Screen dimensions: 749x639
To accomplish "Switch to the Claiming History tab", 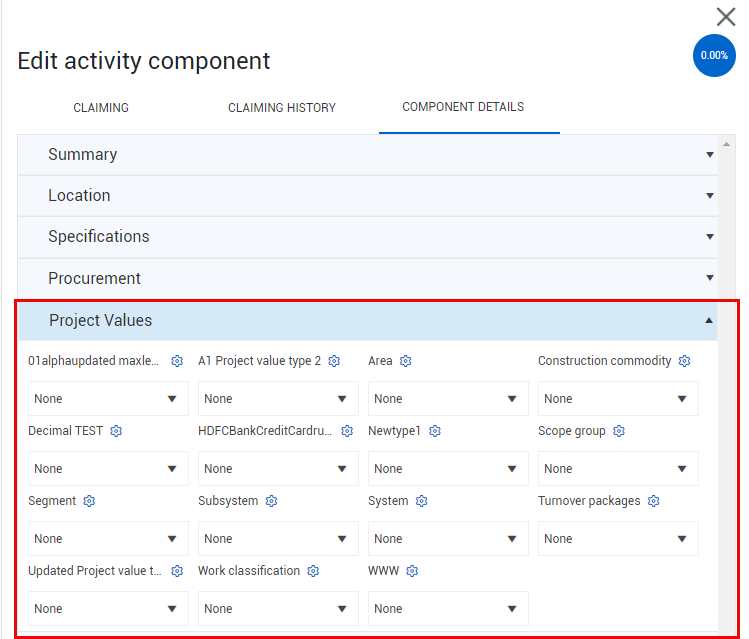I will pos(282,108).
